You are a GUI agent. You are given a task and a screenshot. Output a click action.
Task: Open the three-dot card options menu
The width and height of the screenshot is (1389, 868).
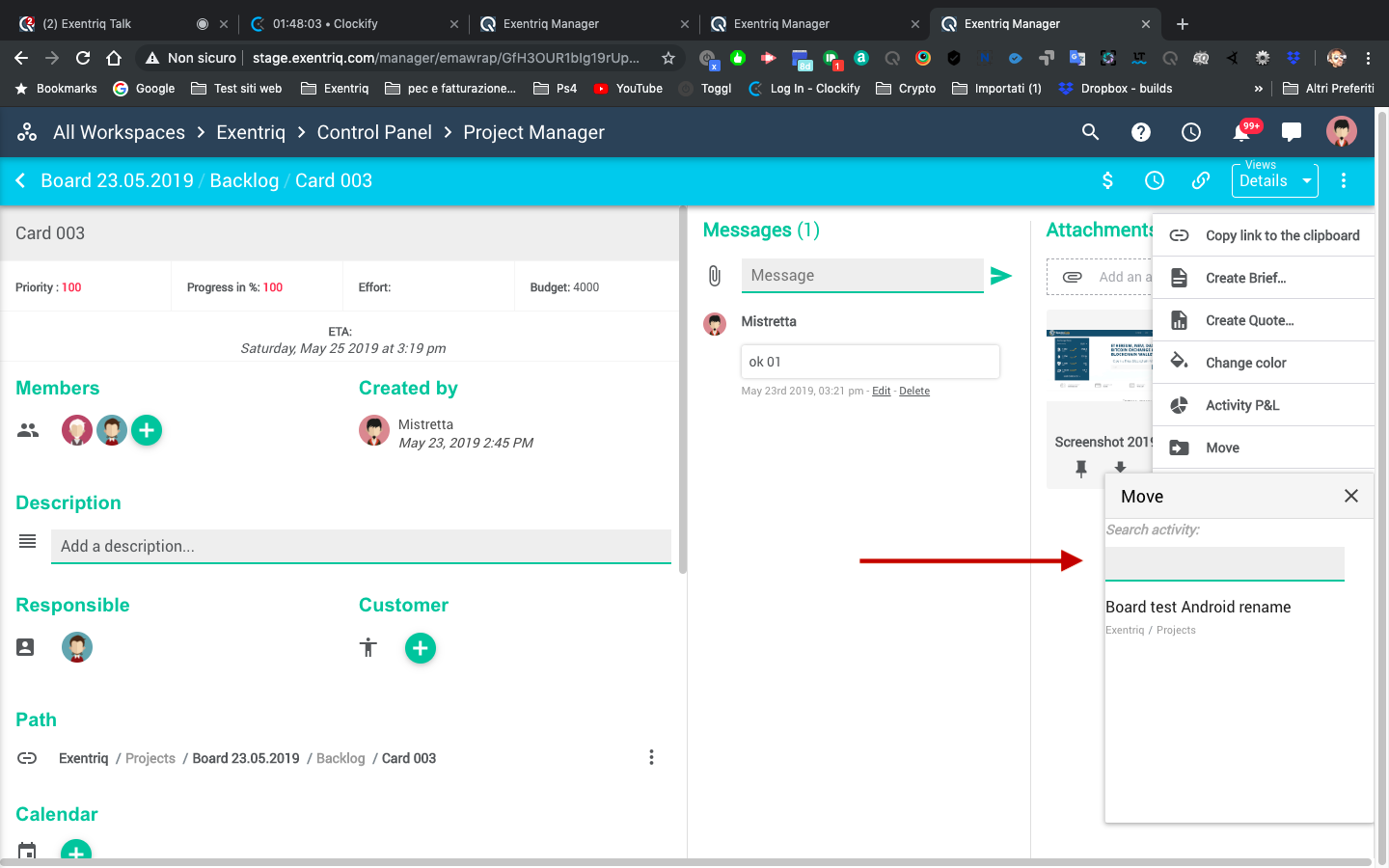1343,180
